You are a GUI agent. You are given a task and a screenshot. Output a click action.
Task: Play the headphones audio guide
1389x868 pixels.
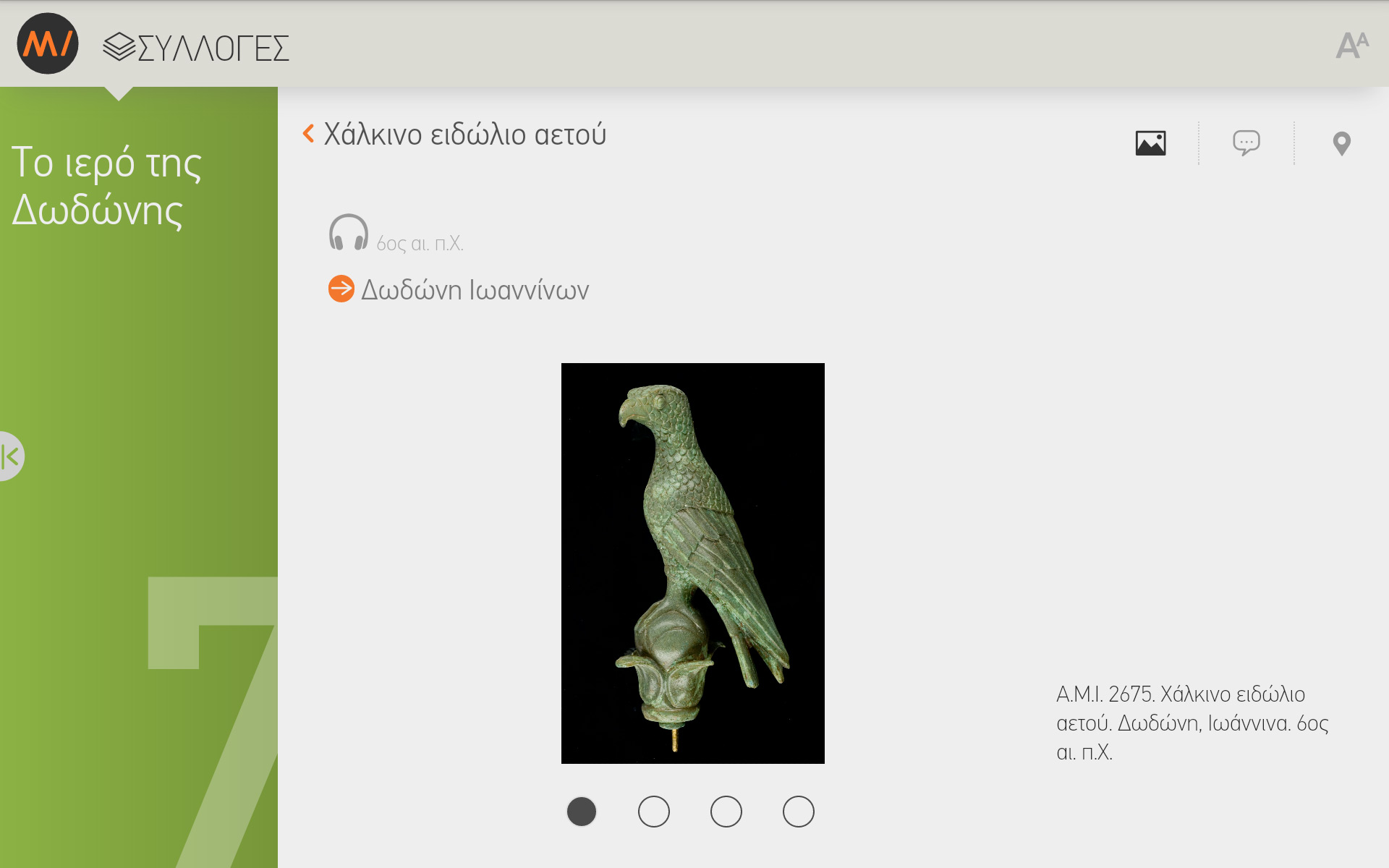tap(348, 232)
